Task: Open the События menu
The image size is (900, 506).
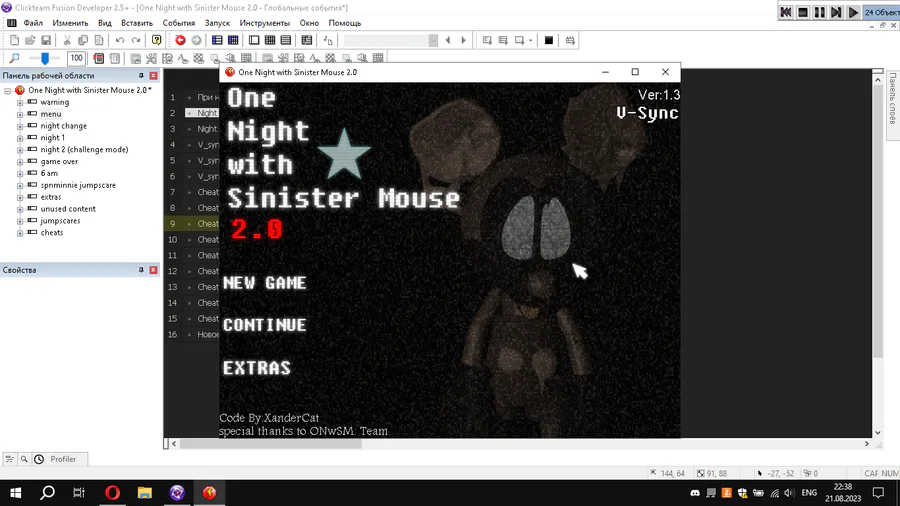Action: [x=179, y=23]
